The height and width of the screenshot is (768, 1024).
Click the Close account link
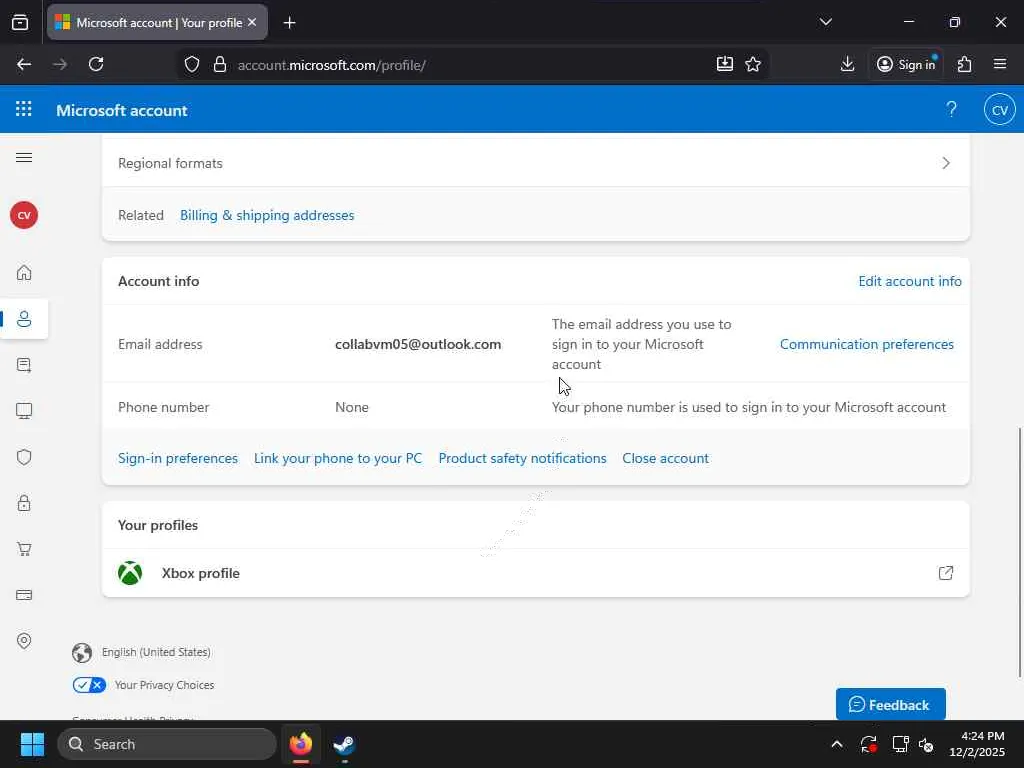click(x=665, y=458)
